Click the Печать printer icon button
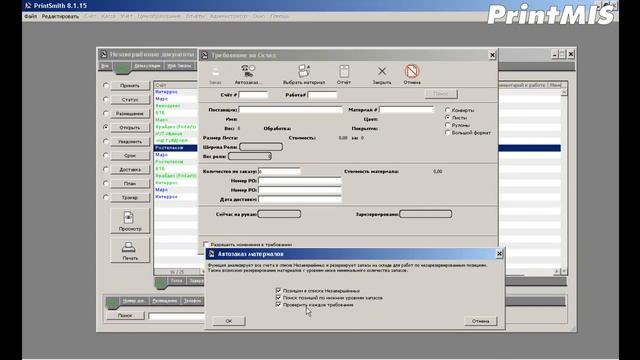 coord(130,250)
